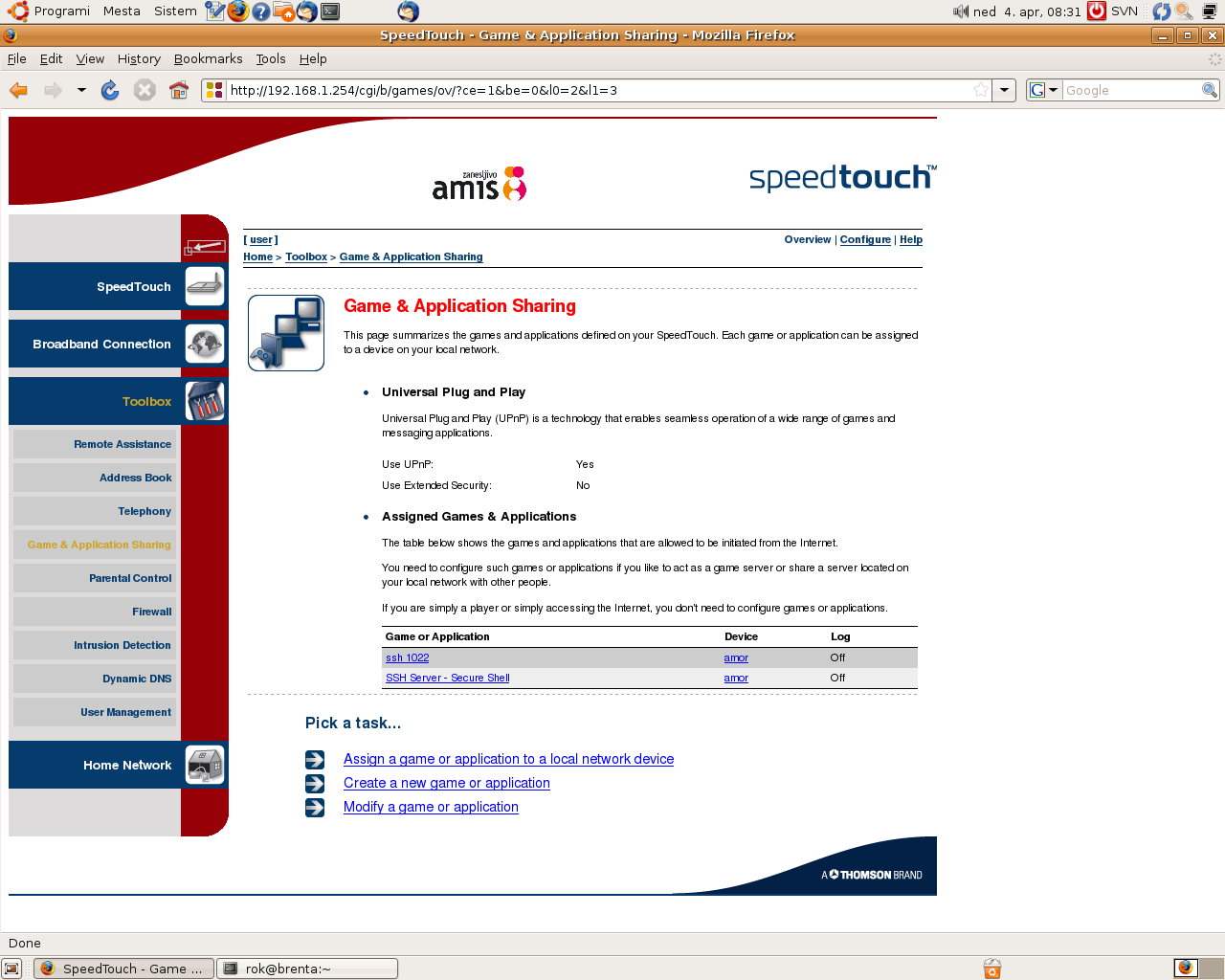Click the Toolbox tools icon
Image resolution: width=1225 pixels, height=980 pixels.
click(204, 401)
